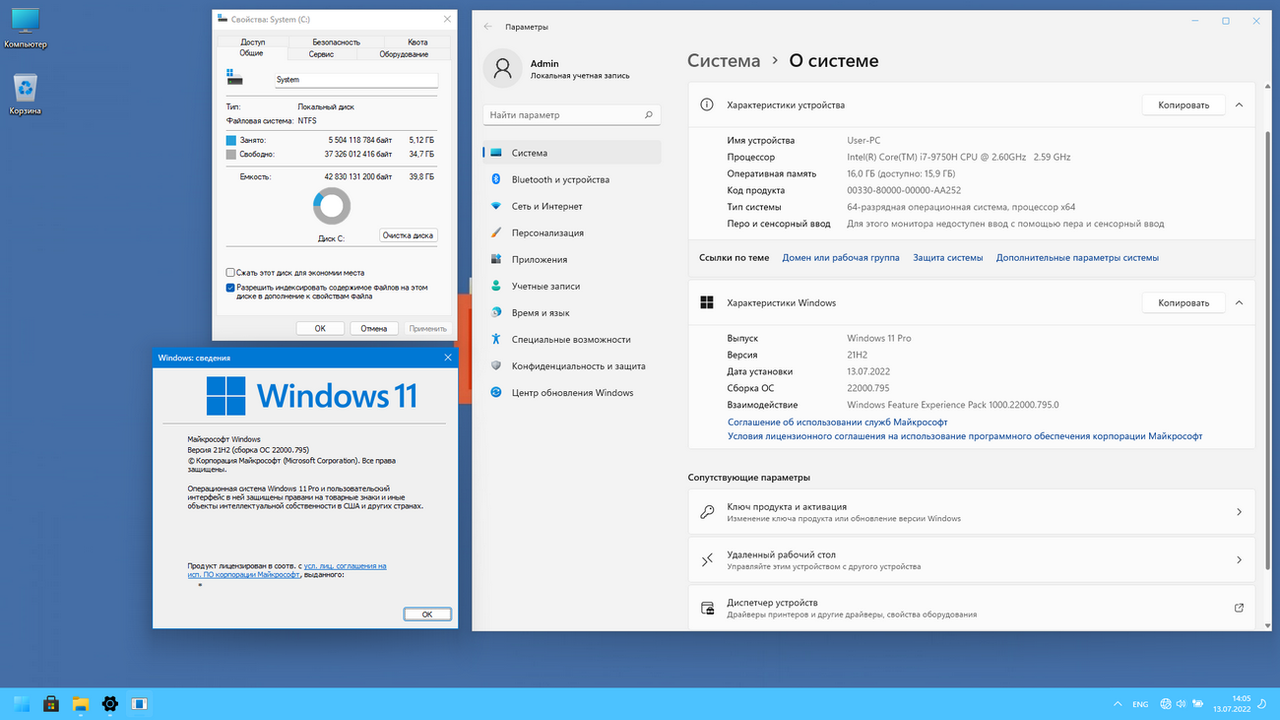Click Очистка диска button

(409, 235)
